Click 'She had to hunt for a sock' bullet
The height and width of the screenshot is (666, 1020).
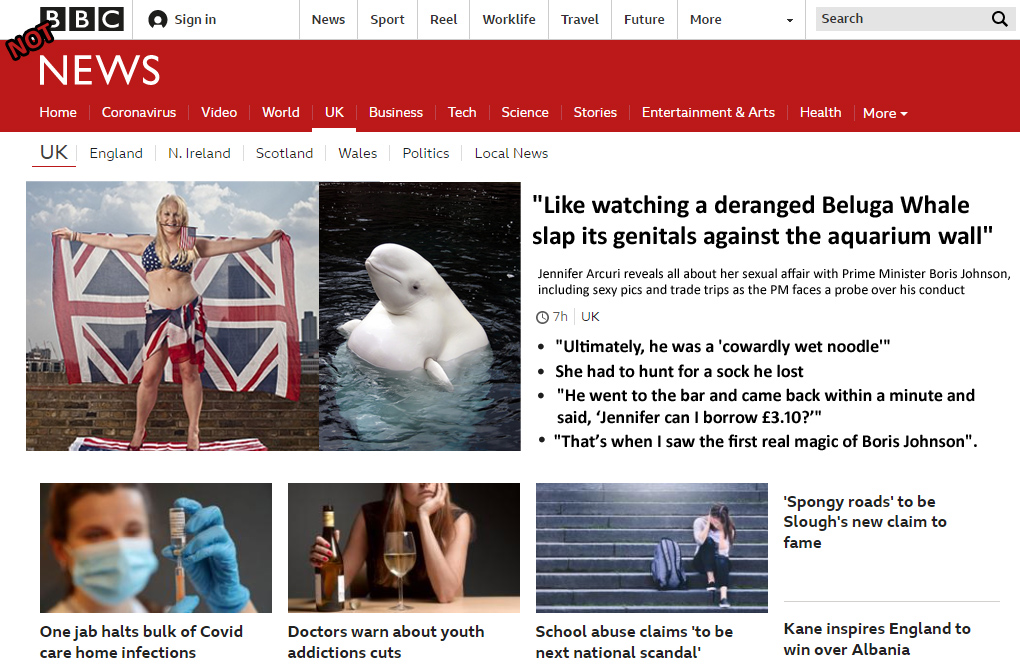[x=679, y=371]
